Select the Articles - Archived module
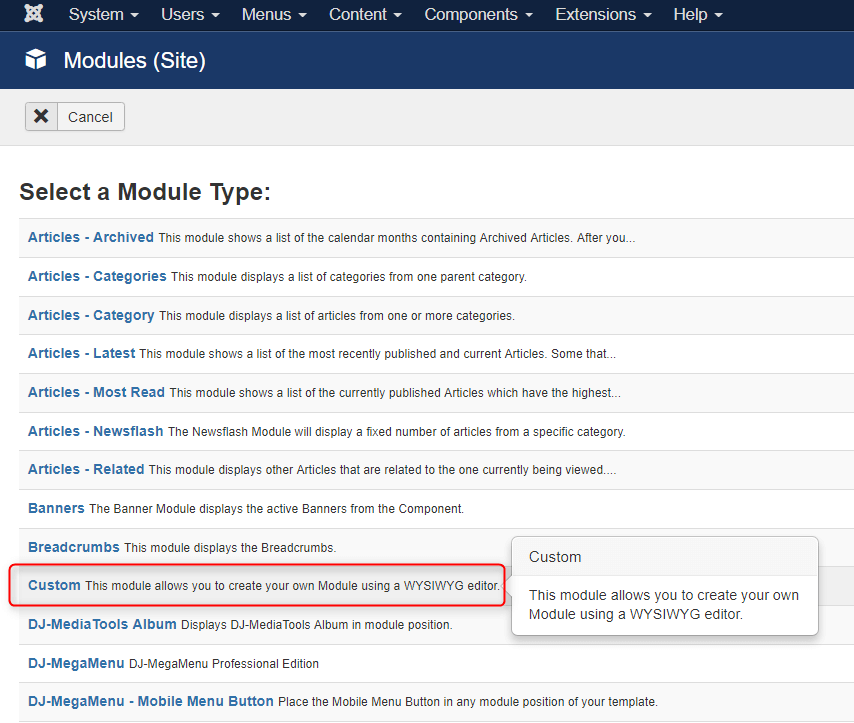854x723 pixels. (91, 238)
